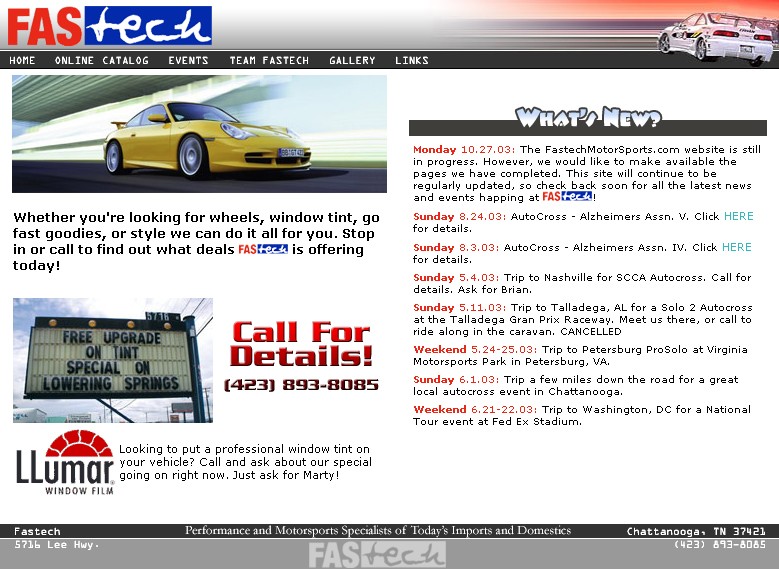Click the white race car image in header
Screen dimensions: 779x569
coord(717,39)
